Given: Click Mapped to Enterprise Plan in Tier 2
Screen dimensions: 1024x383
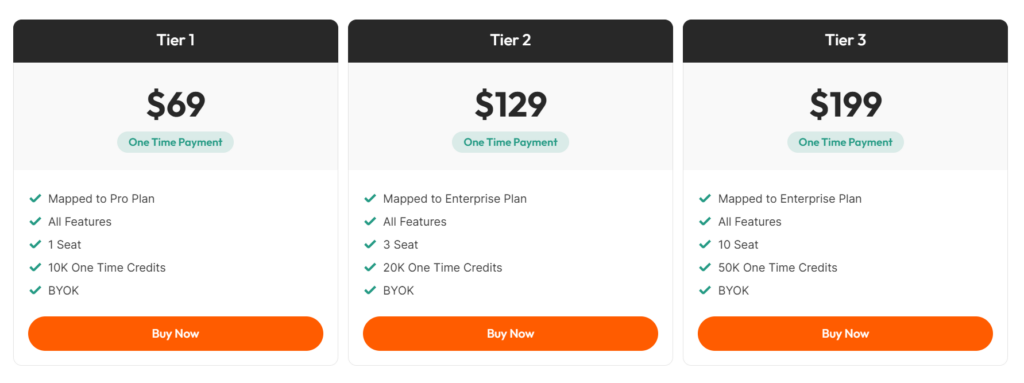Looking at the screenshot, I should coord(455,199).
